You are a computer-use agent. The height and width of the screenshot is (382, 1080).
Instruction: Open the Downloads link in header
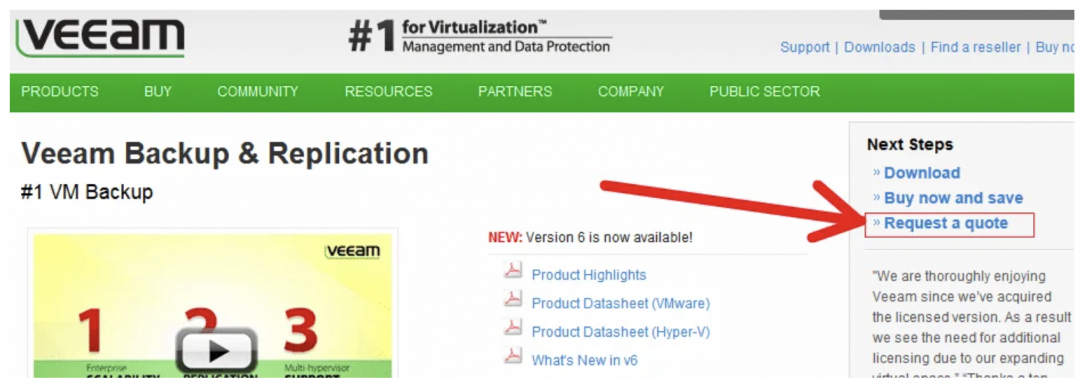pyautogui.click(x=880, y=47)
